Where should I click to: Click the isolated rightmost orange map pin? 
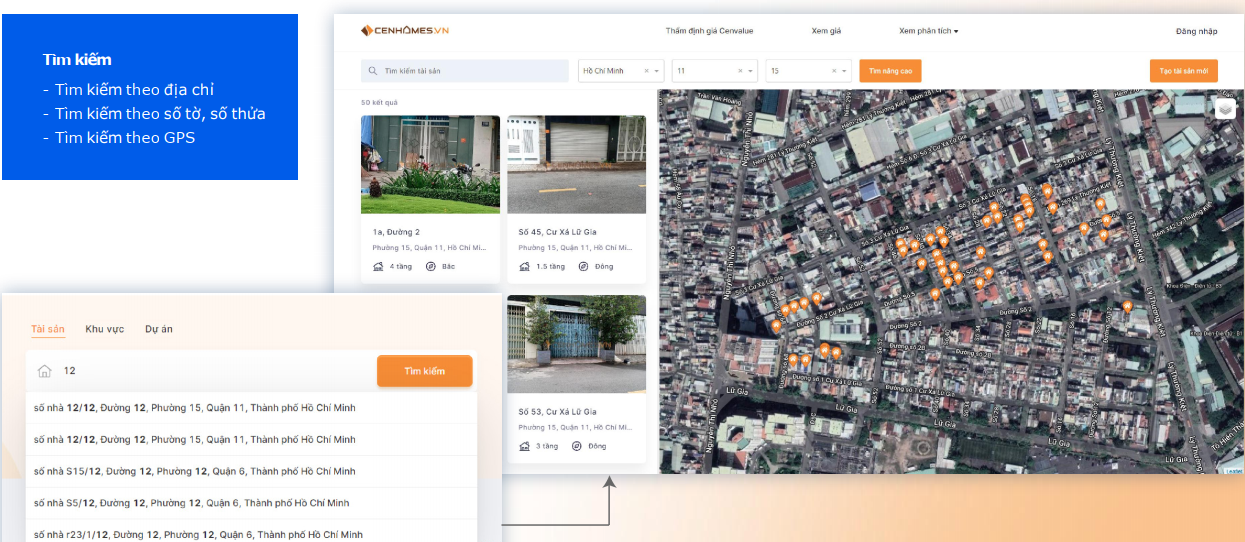[1127, 306]
